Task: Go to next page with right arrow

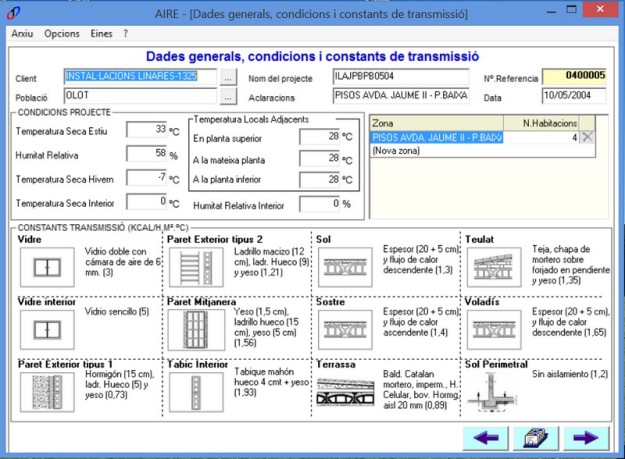Action: 586,438
